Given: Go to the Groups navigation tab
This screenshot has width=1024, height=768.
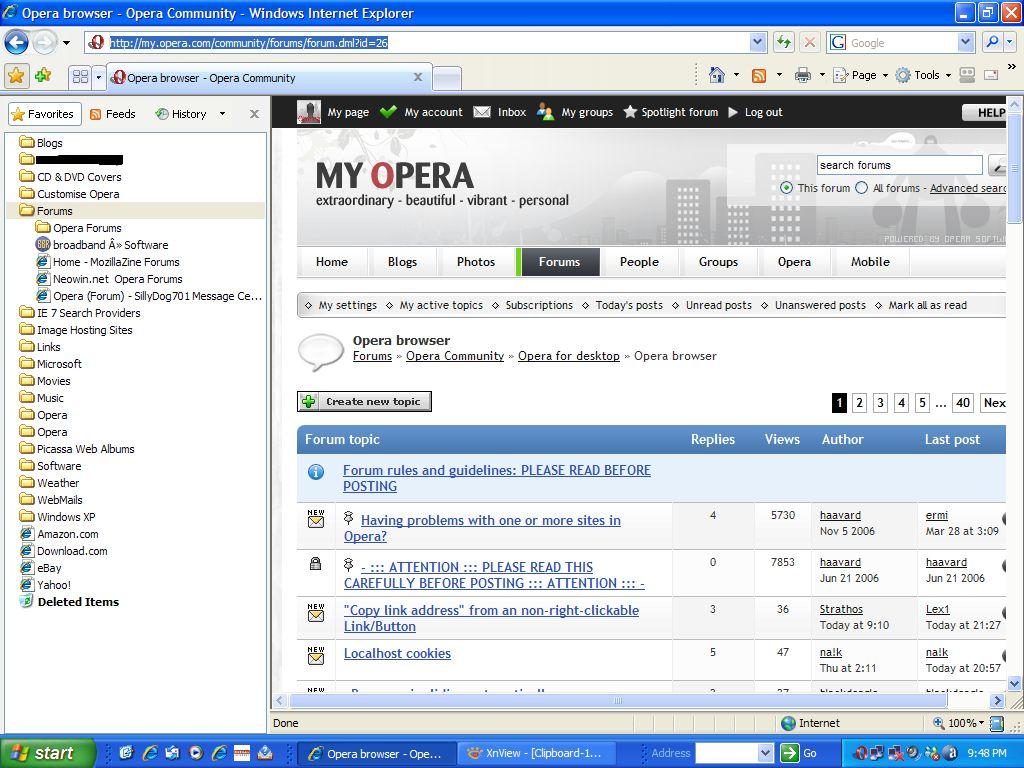Looking at the screenshot, I should click(718, 262).
